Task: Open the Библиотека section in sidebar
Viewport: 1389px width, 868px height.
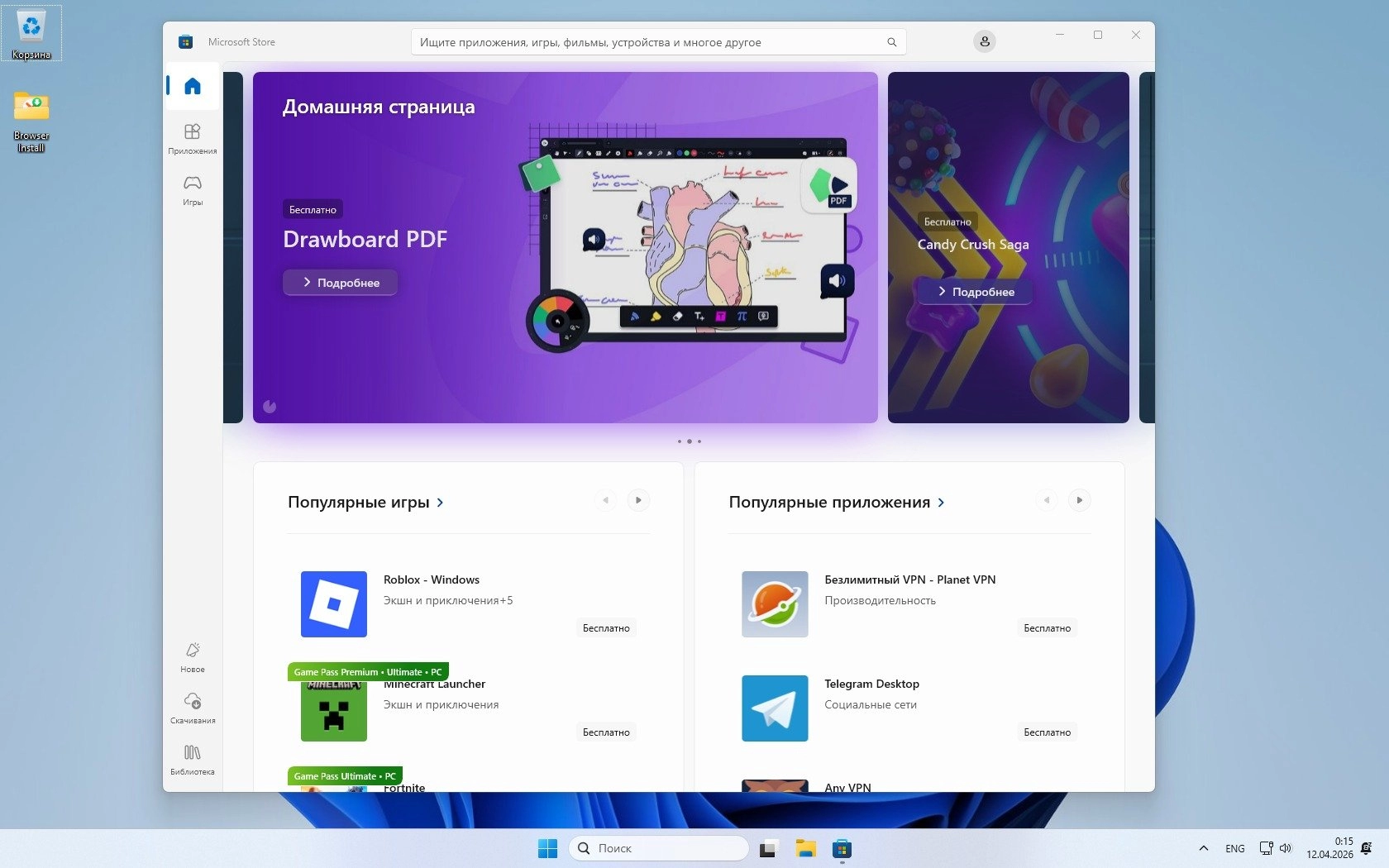Action: [x=193, y=760]
